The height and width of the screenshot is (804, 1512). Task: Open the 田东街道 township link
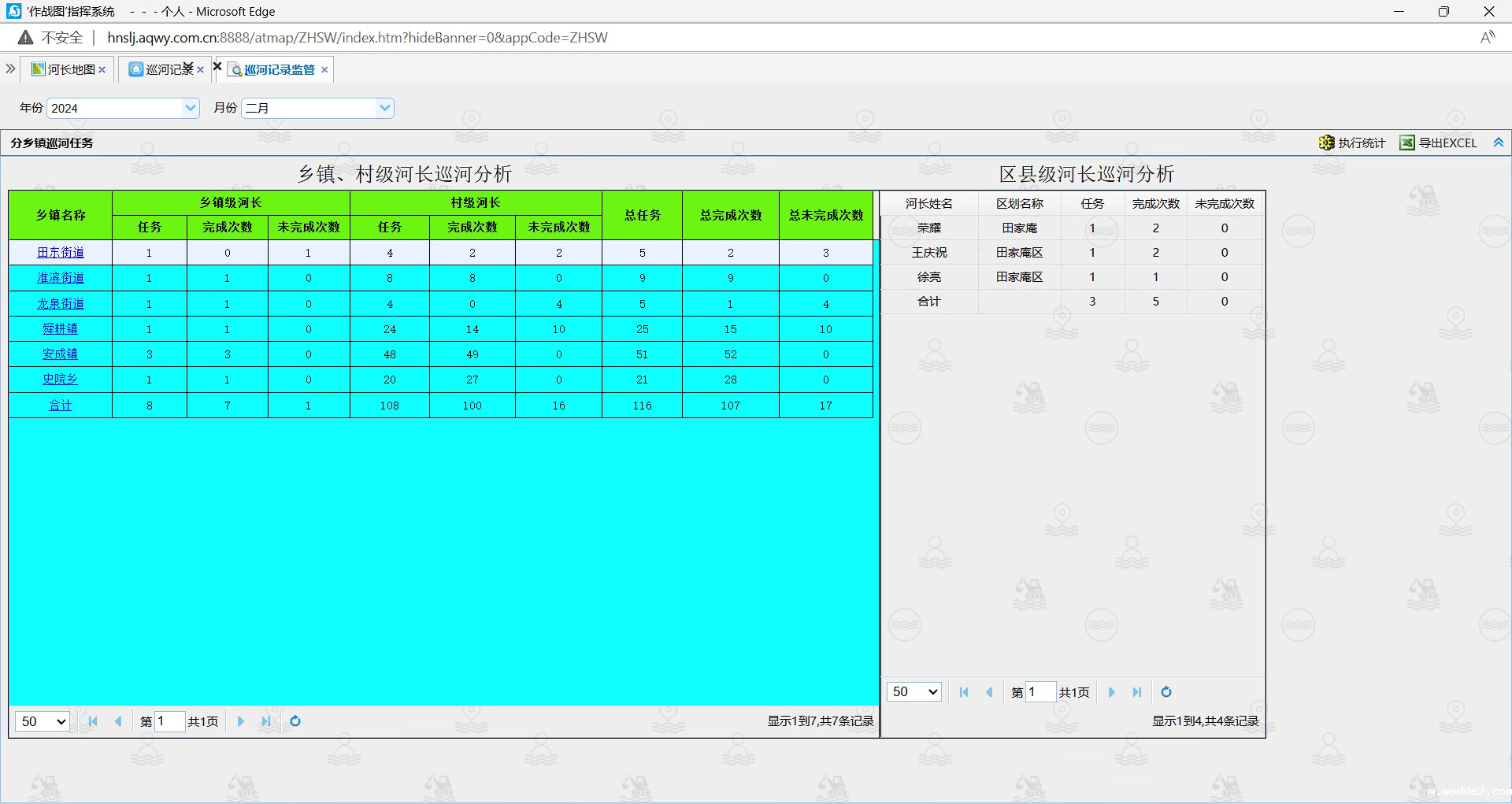[x=61, y=253]
